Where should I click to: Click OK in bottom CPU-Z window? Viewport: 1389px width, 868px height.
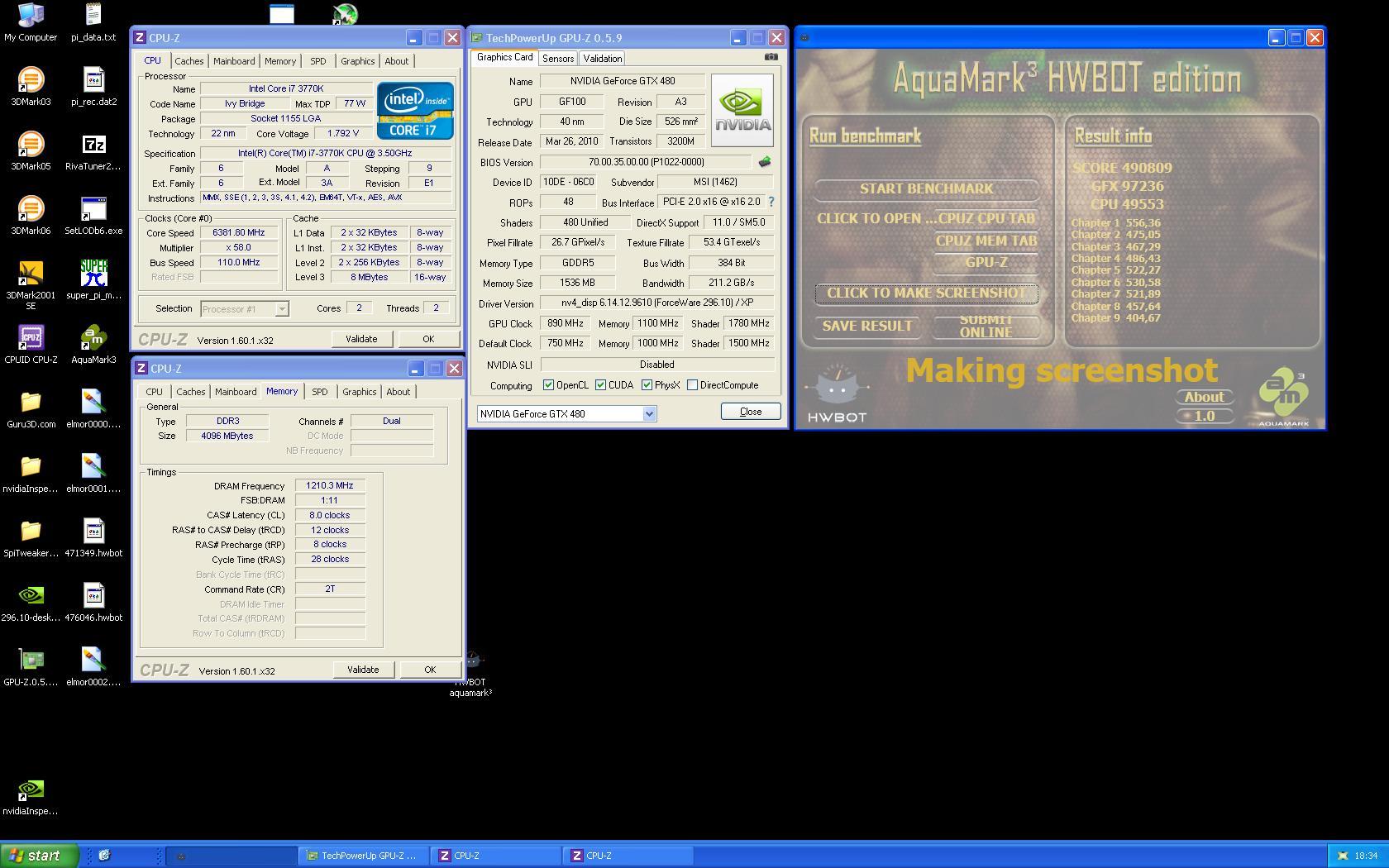click(430, 670)
